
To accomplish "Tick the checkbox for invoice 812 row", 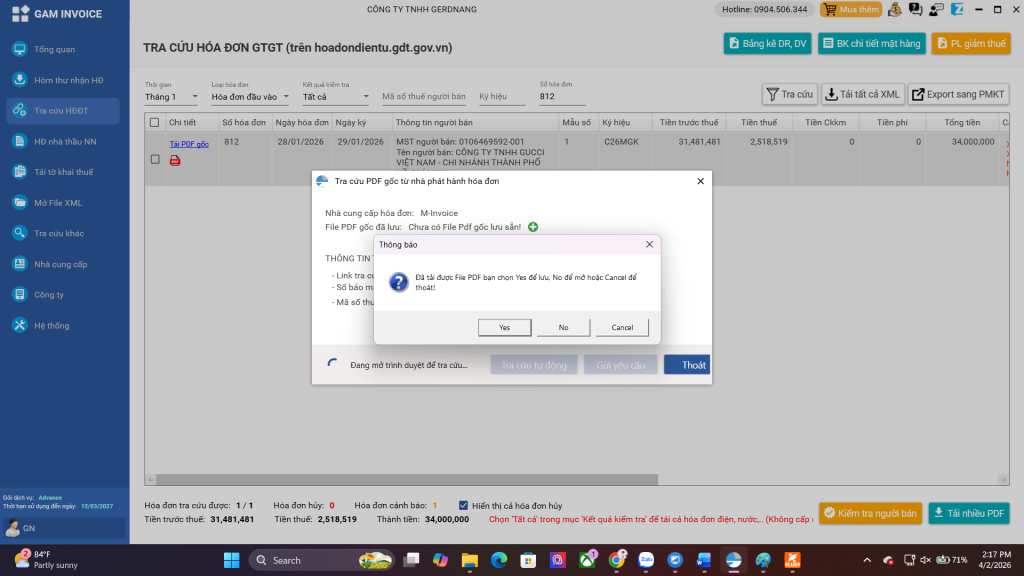I will coord(154,159).
